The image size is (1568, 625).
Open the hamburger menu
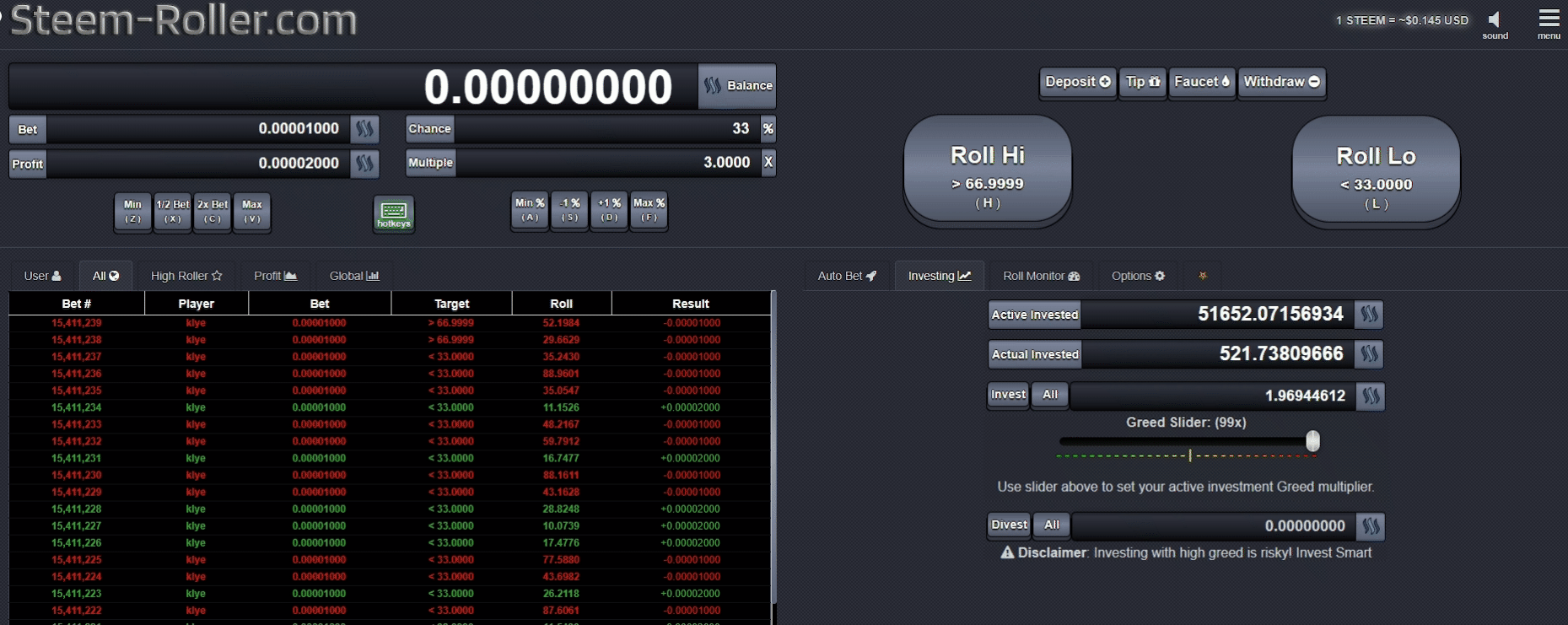1549,19
